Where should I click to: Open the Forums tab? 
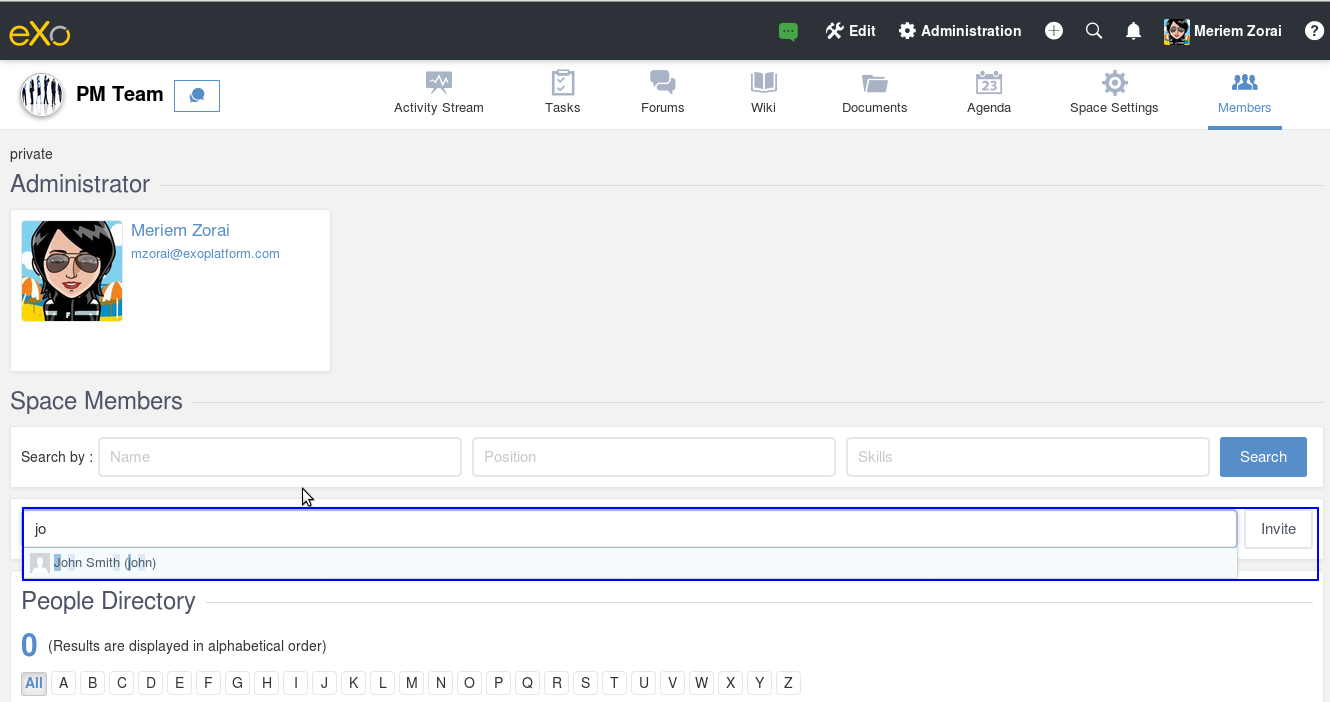(663, 93)
